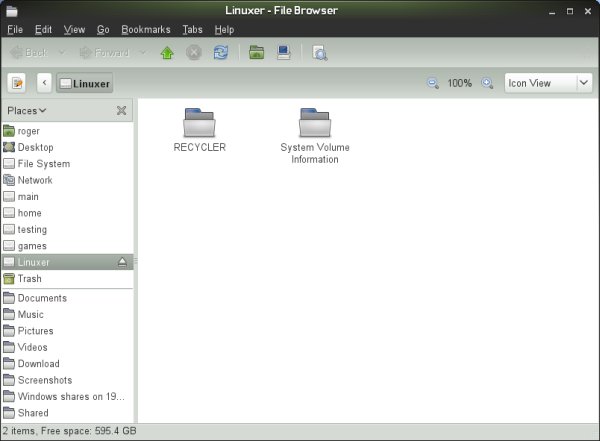Select the main volume in sidebar
This screenshot has height=441, width=600.
point(67,197)
